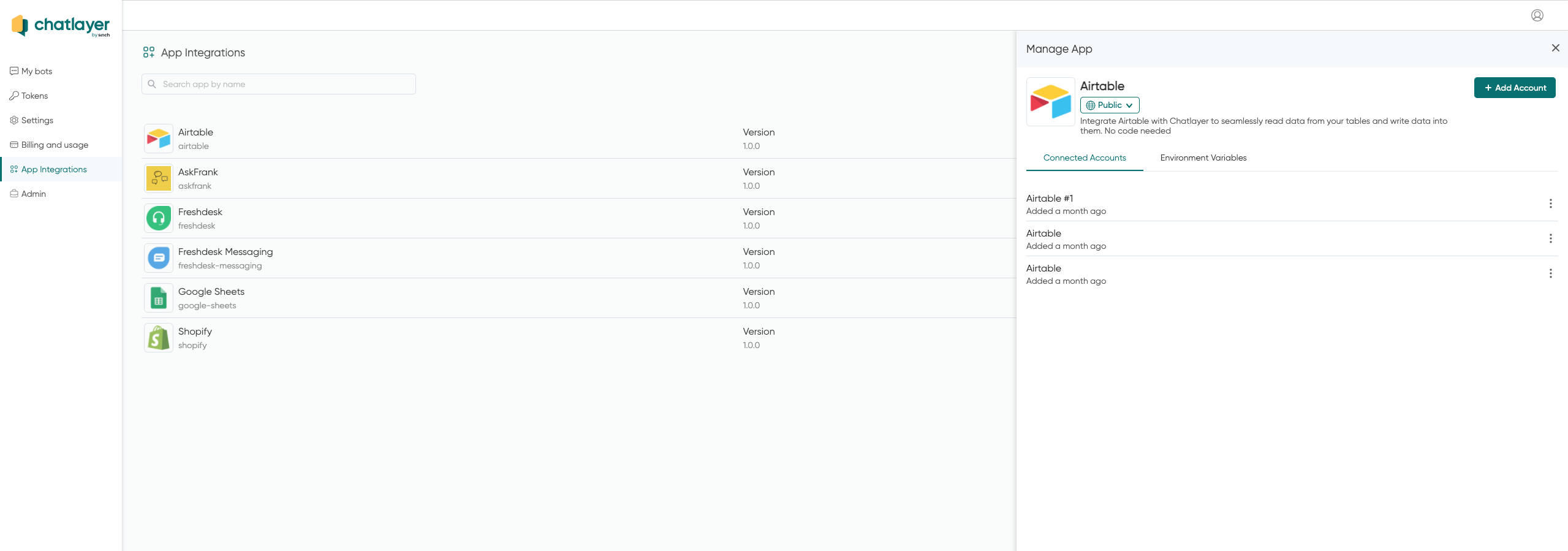Click the Search app by name field
This screenshot has height=551, width=1568.
click(x=279, y=84)
